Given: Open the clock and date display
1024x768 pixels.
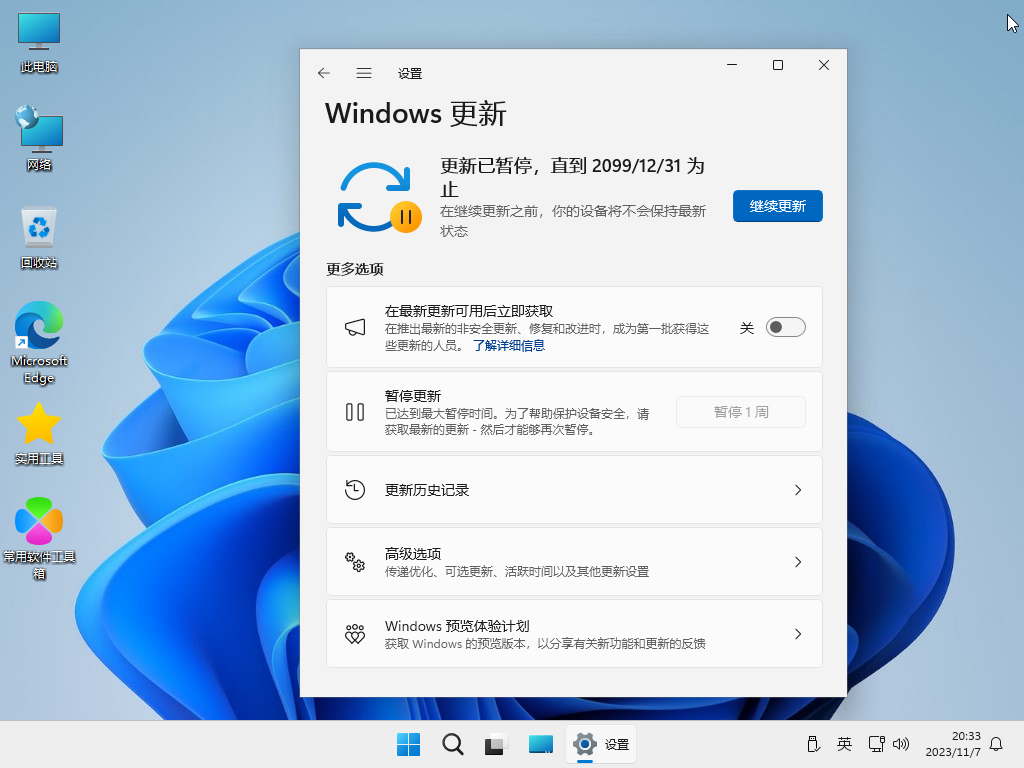Looking at the screenshot, I should pos(952,744).
